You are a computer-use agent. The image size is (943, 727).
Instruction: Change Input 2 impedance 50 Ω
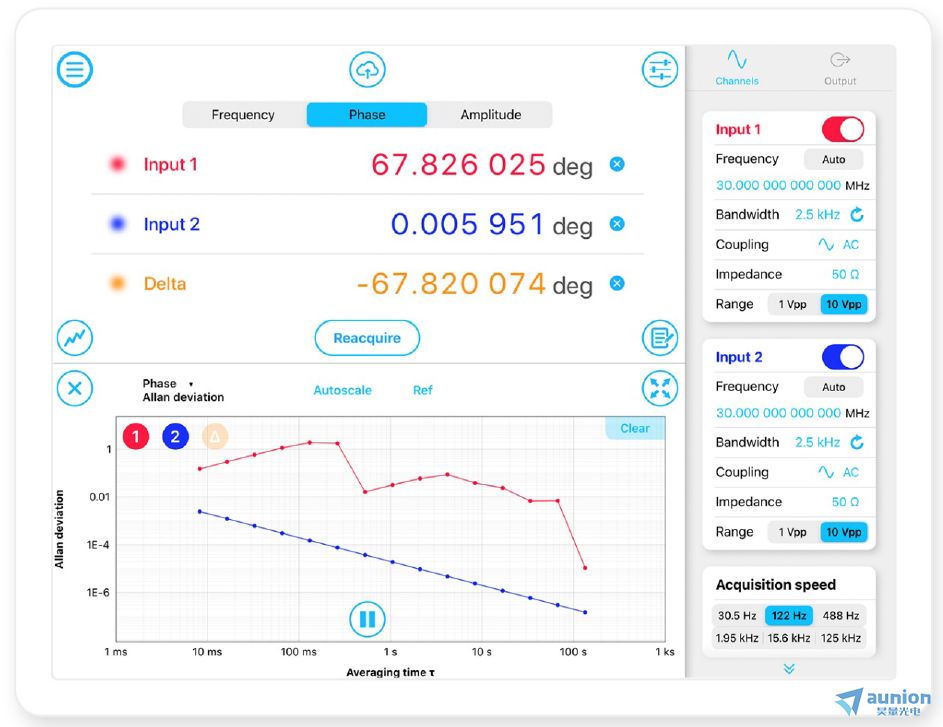pos(845,502)
